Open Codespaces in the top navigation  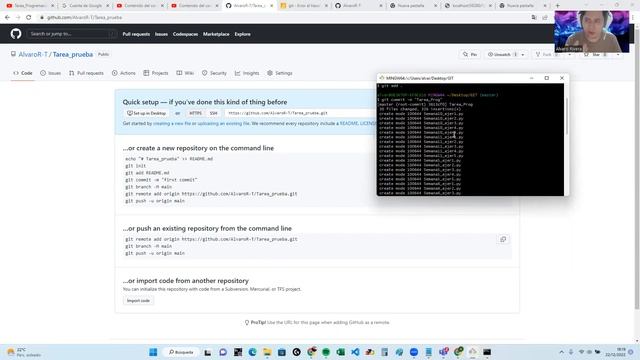(x=185, y=34)
